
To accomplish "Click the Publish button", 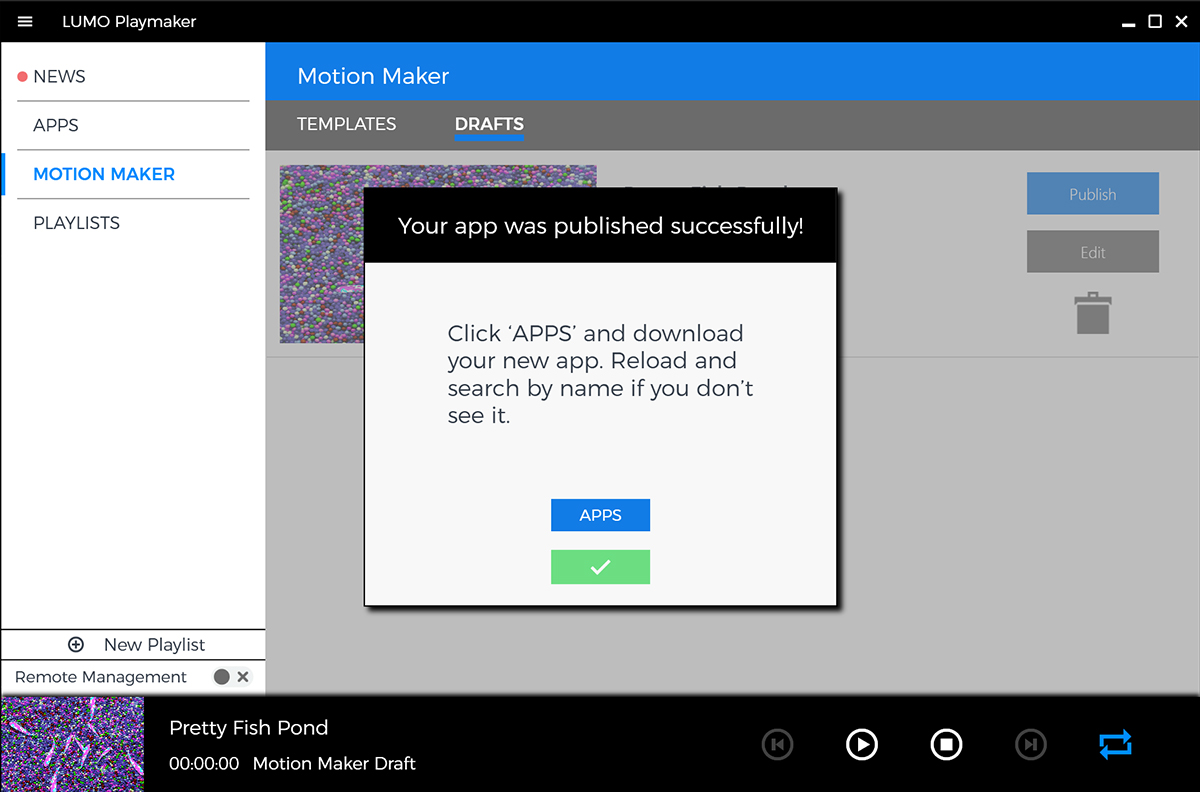I will pyautogui.click(x=1092, y=194).
